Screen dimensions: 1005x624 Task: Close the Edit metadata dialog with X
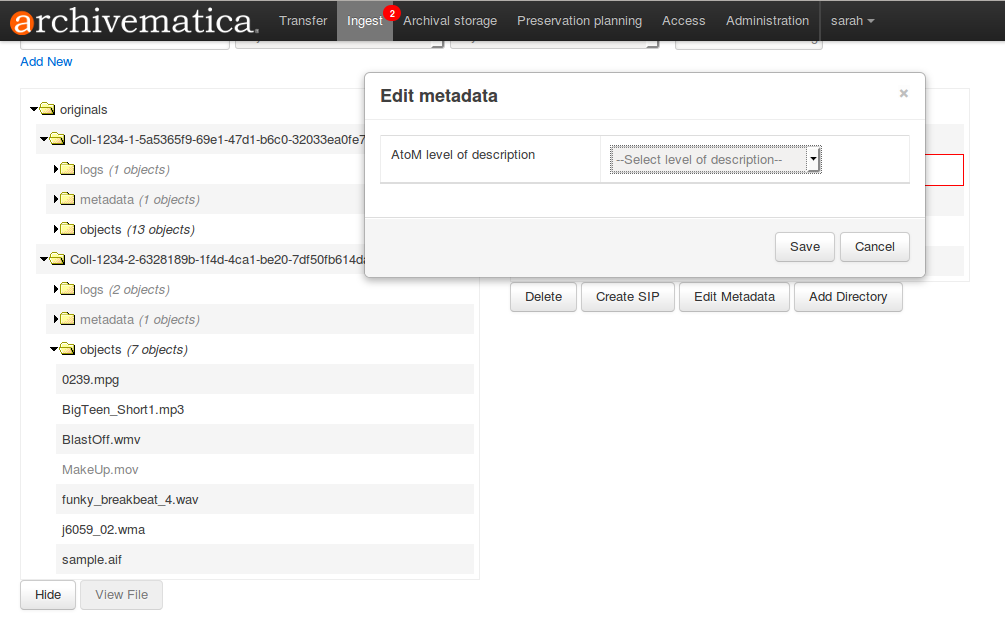[903, 94]
